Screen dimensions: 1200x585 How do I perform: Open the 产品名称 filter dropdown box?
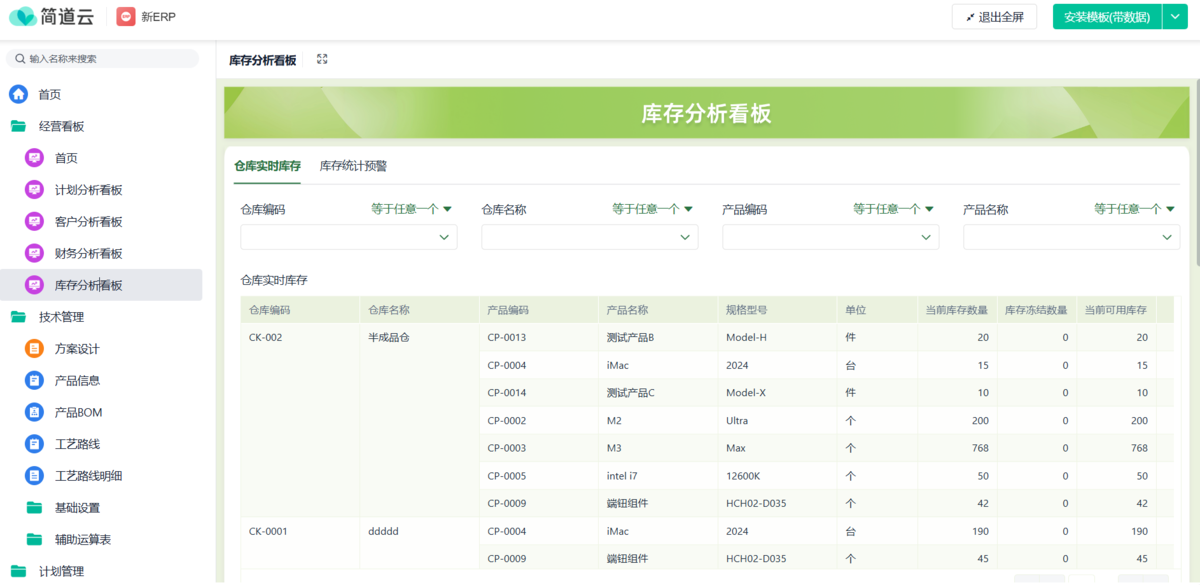tap(1072, 237)
